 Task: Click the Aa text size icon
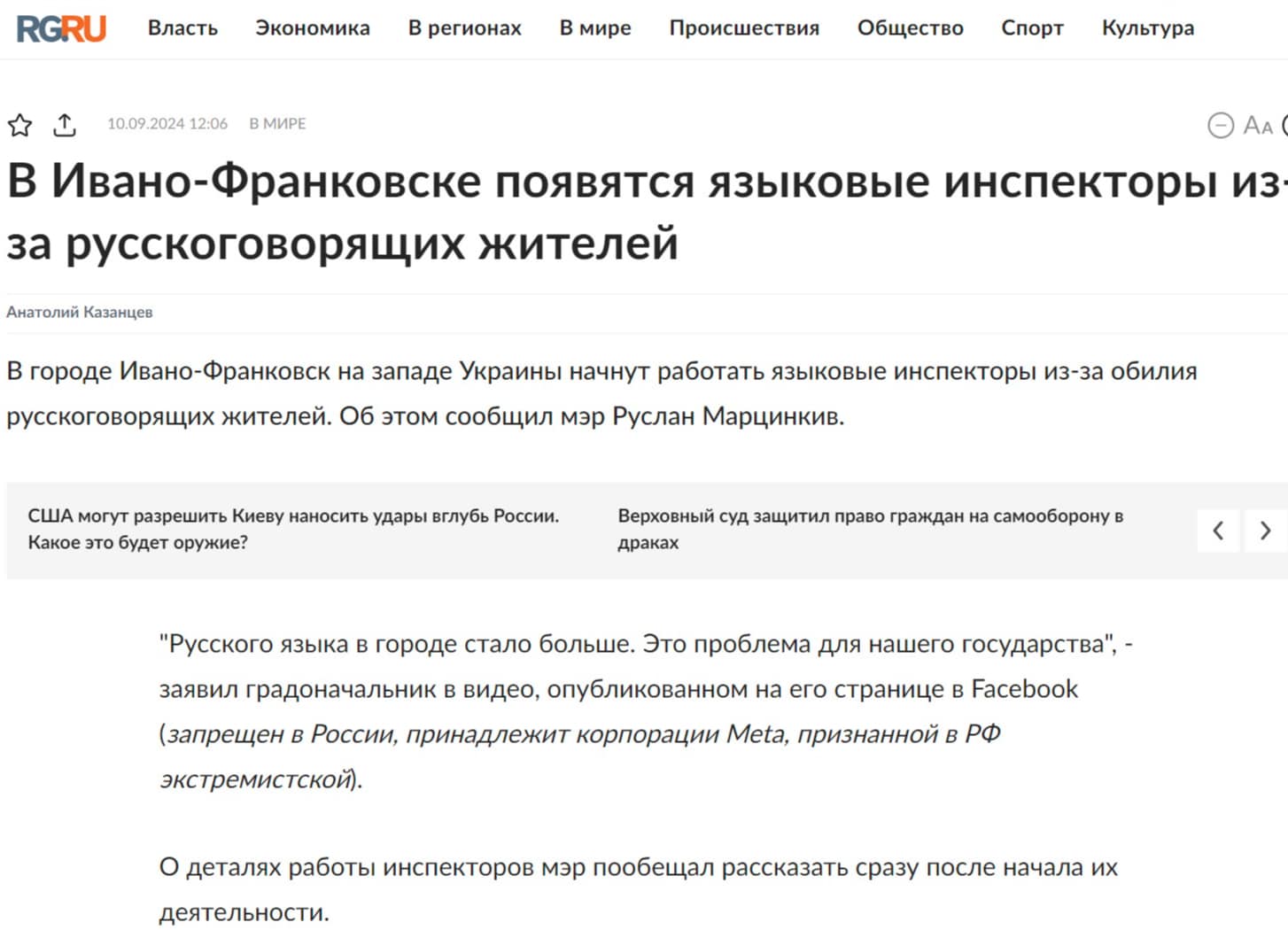[1257, 126]
